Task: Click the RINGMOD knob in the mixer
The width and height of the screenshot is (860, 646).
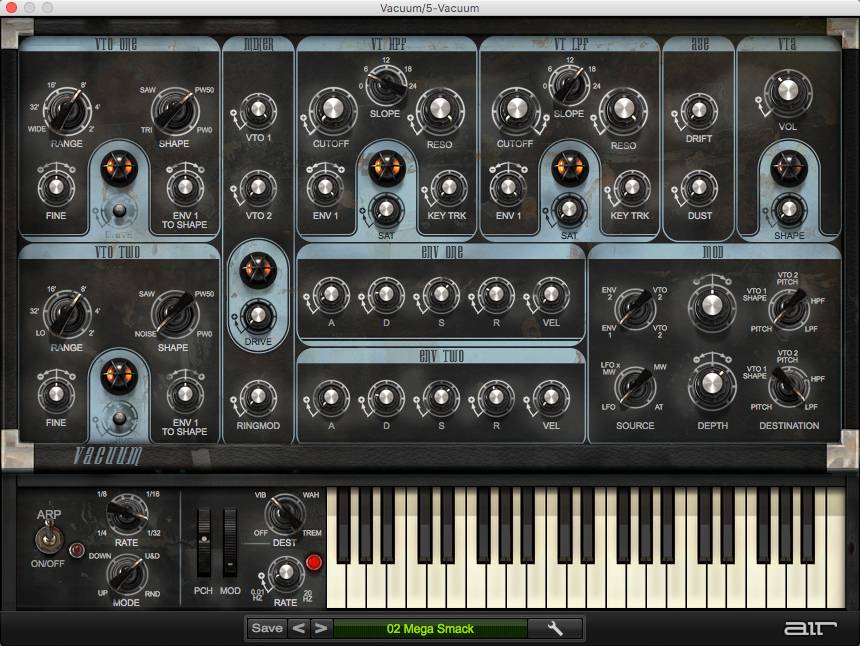Action: pos(258,397)
